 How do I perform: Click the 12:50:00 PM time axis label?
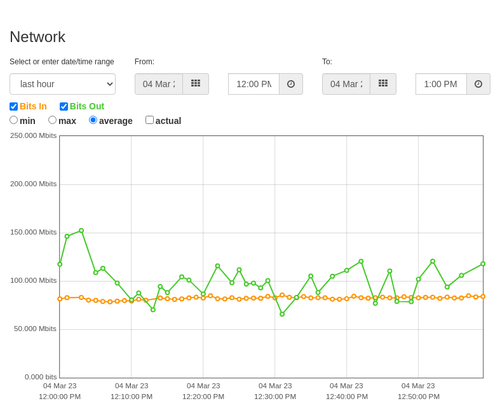tap(418, 397)
